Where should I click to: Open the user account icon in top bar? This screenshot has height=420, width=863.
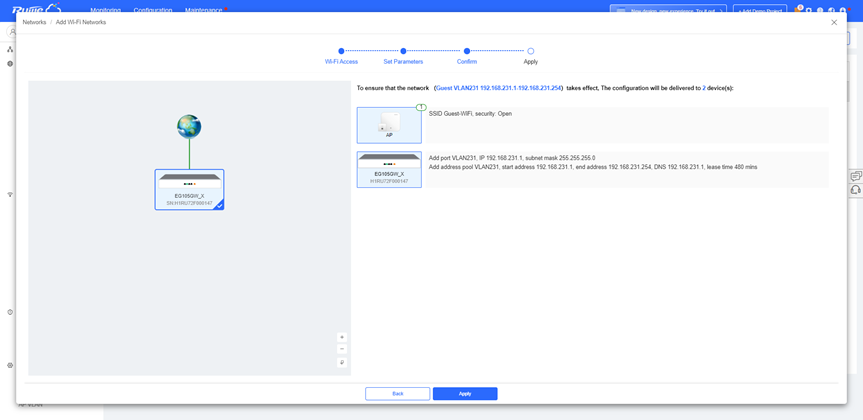pyautogui.click(x=843, y=10)
